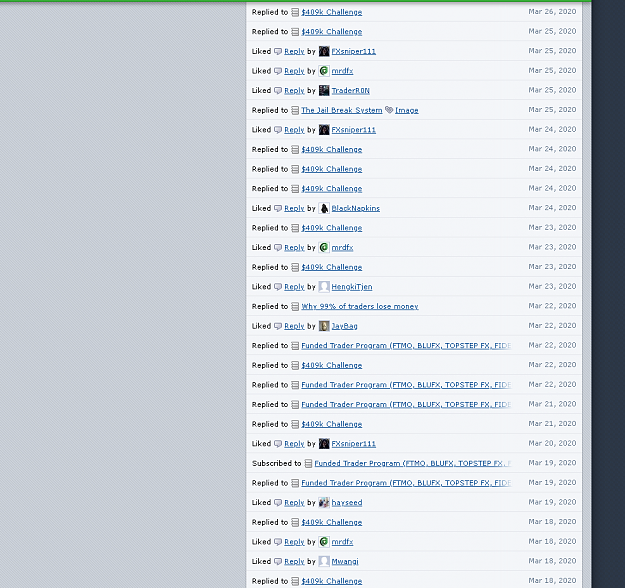
Task: Click the thread icon in the Mar 26, 2020 row
Action: coord(295,12)
